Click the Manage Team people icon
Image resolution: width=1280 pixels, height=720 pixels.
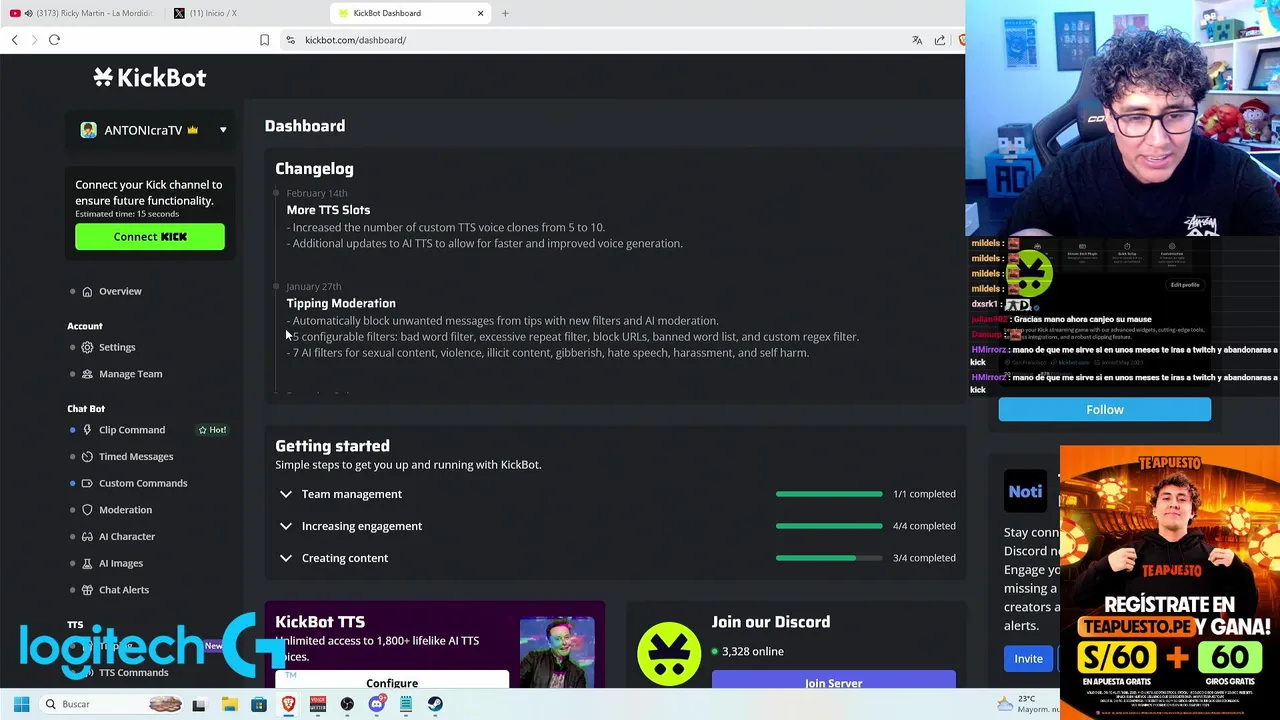(87, 374)
